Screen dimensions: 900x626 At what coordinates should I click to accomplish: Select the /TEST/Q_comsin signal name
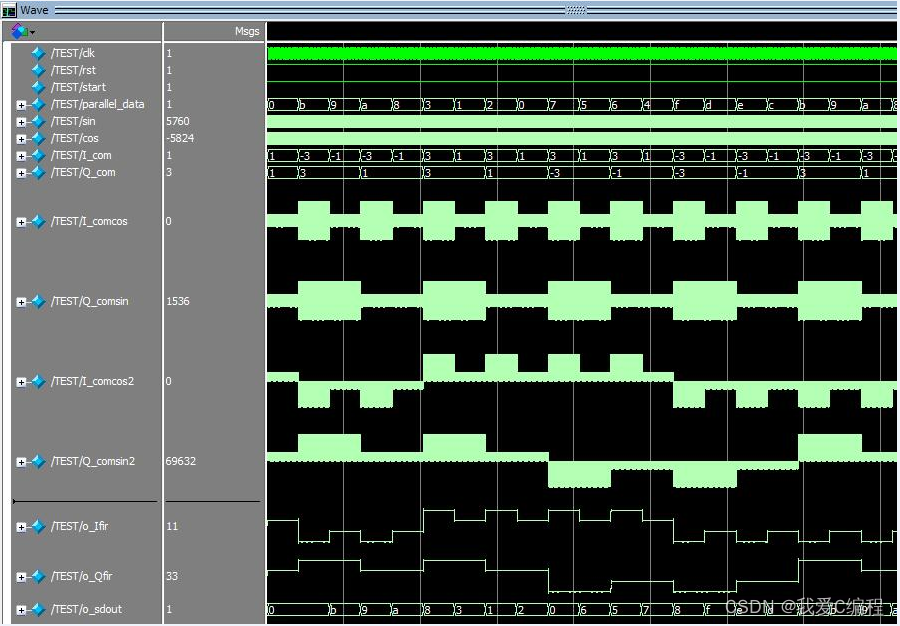90,301
